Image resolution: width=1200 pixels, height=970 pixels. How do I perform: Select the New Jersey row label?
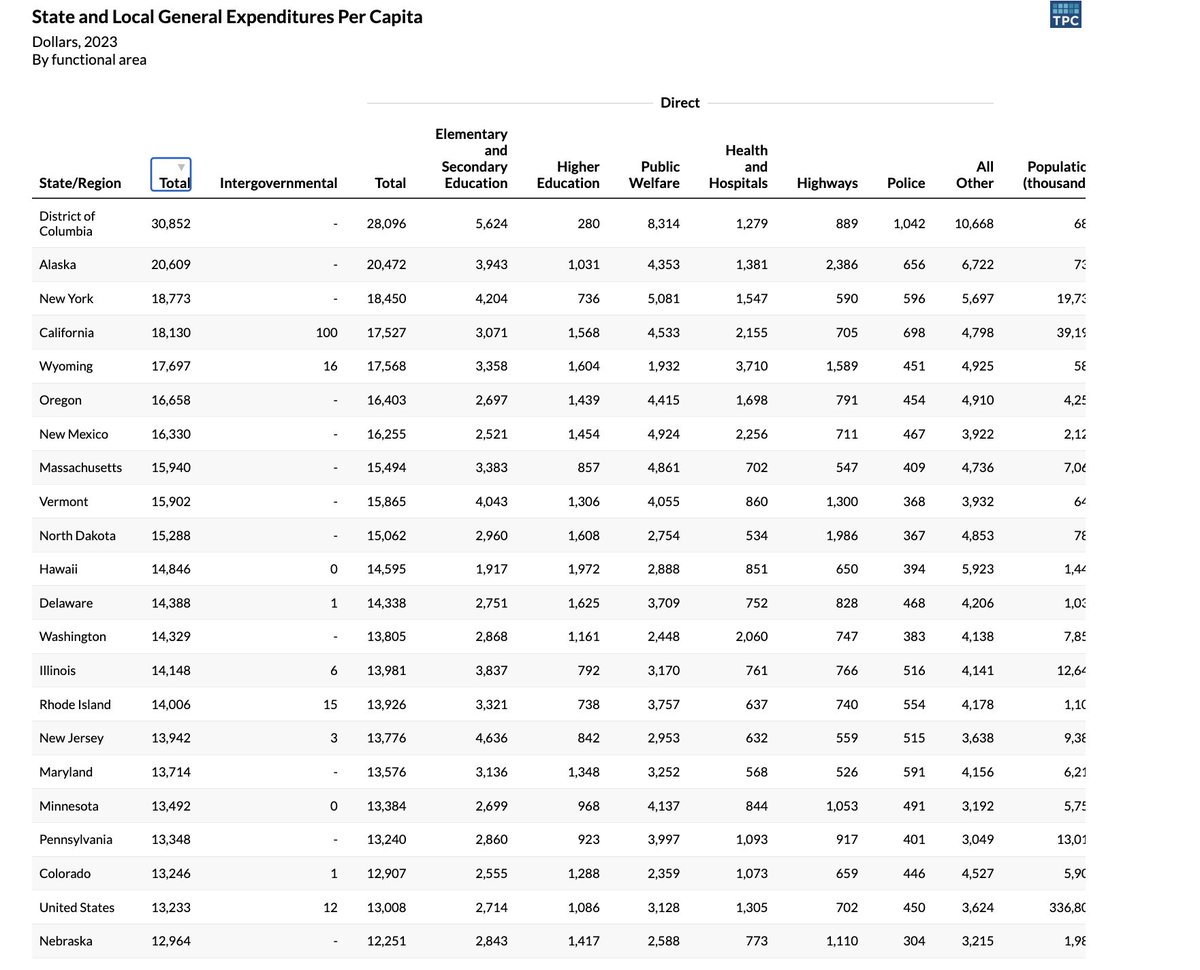(x=71, y=739)
